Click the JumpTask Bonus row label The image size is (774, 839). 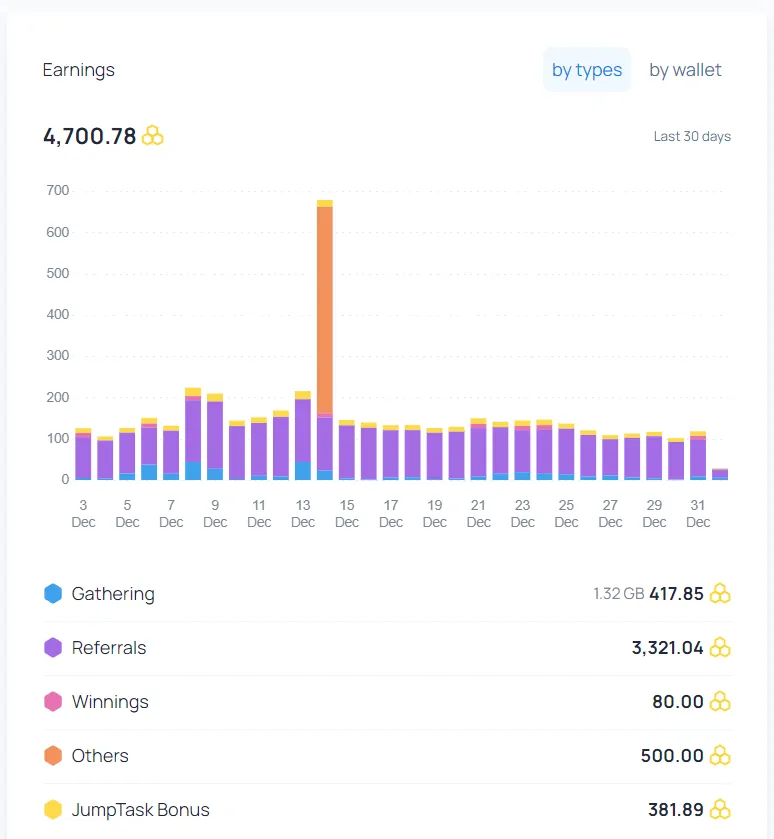(x=140, y=810)
